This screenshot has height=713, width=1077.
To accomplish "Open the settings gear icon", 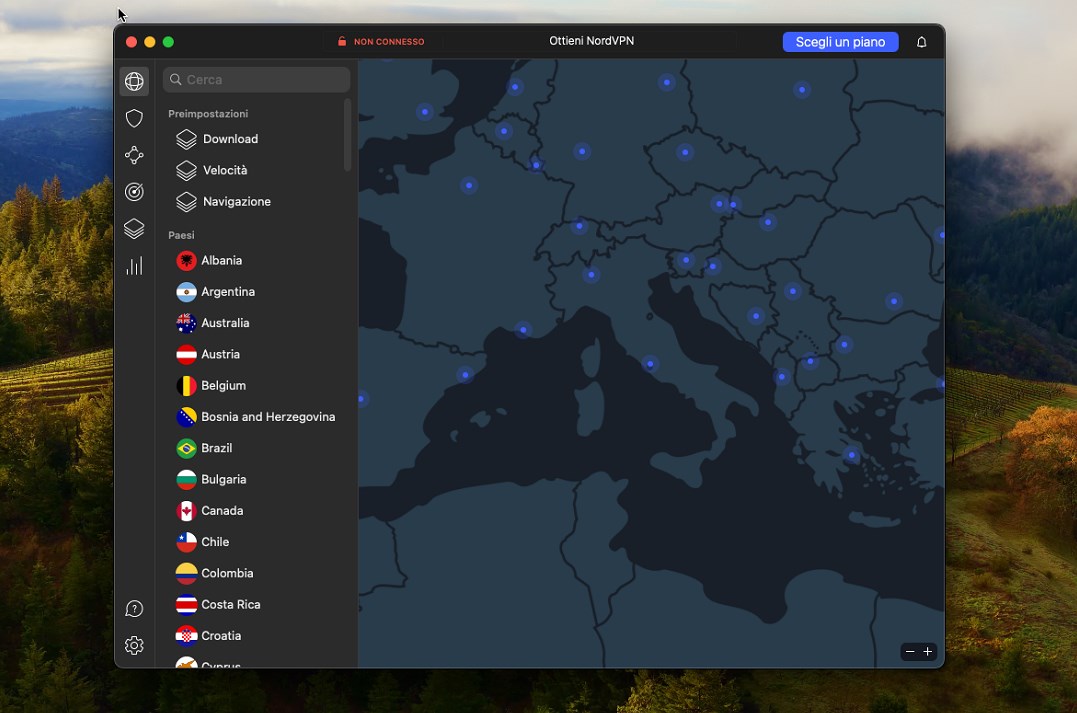I will 134,646.
